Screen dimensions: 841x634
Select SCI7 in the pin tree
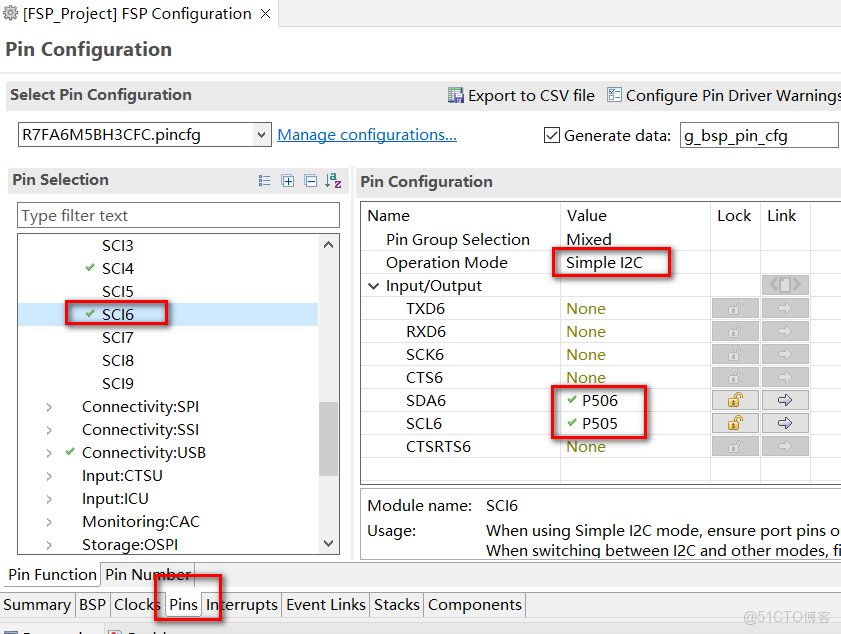[x=117, y=338]
